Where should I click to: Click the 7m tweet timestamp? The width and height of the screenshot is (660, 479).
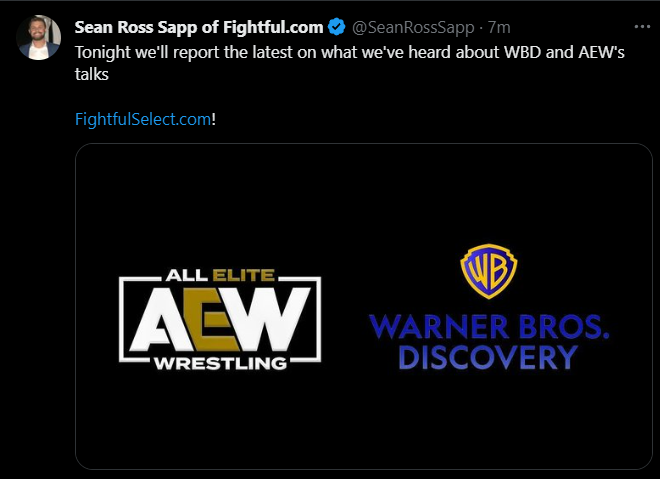499,28
